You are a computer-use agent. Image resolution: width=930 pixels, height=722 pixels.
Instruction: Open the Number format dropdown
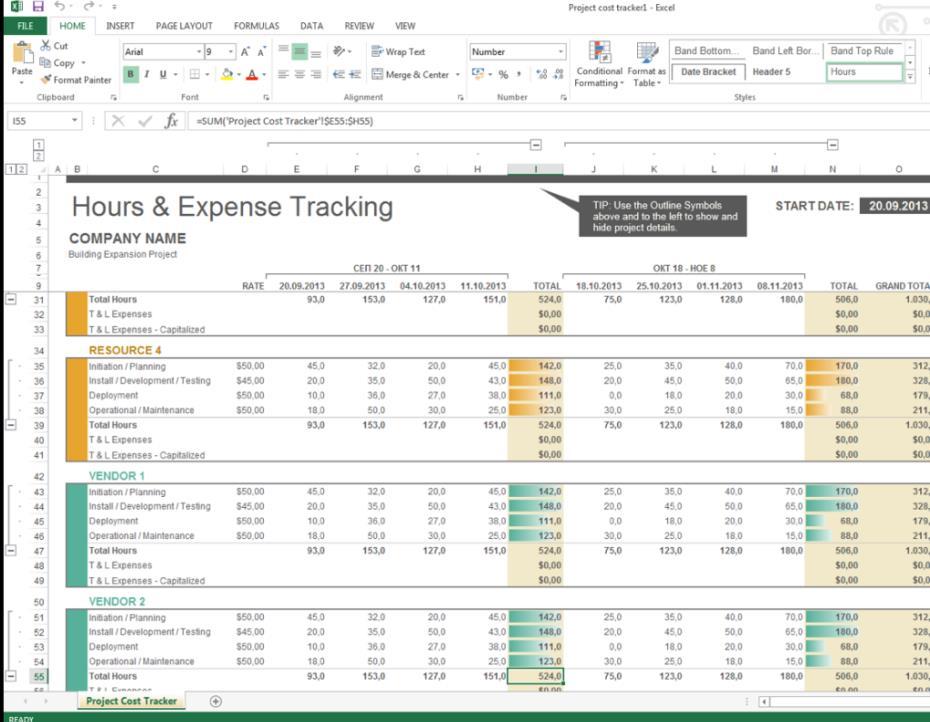coord(560,52)
